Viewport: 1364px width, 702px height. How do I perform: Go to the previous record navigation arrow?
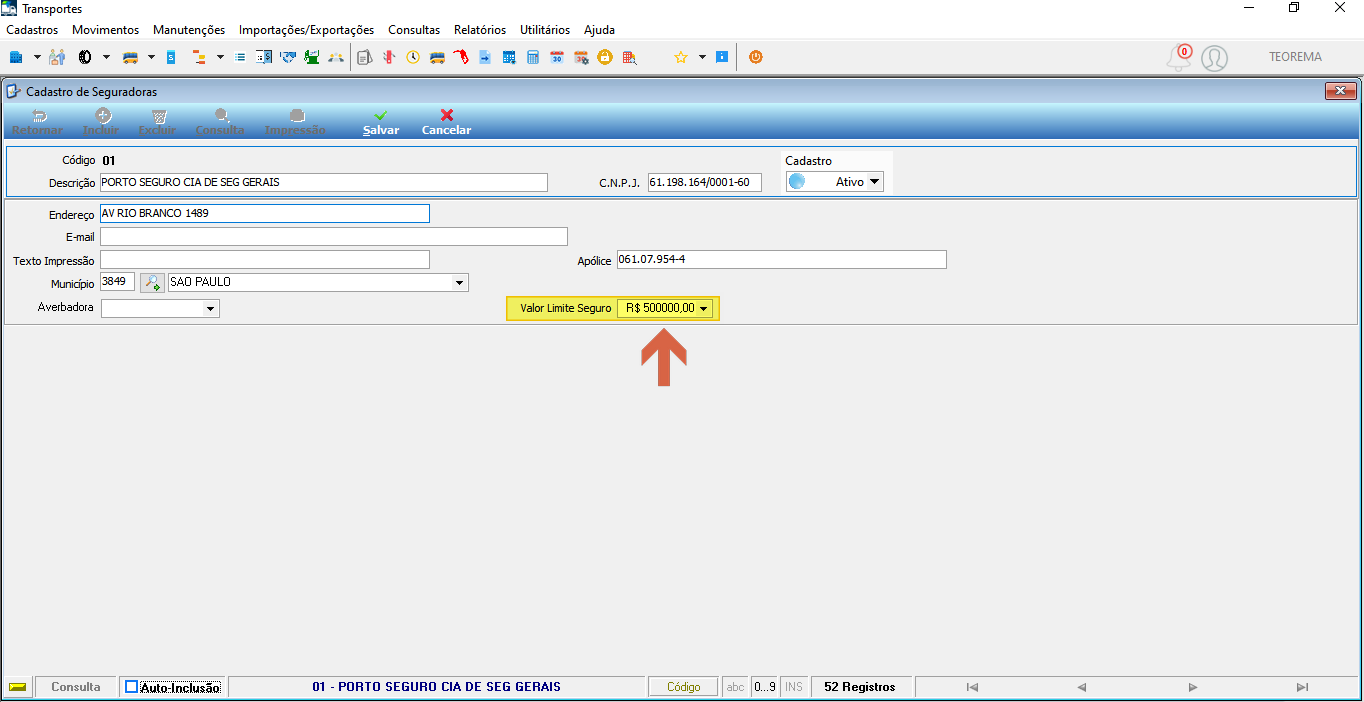[1081, 687]
